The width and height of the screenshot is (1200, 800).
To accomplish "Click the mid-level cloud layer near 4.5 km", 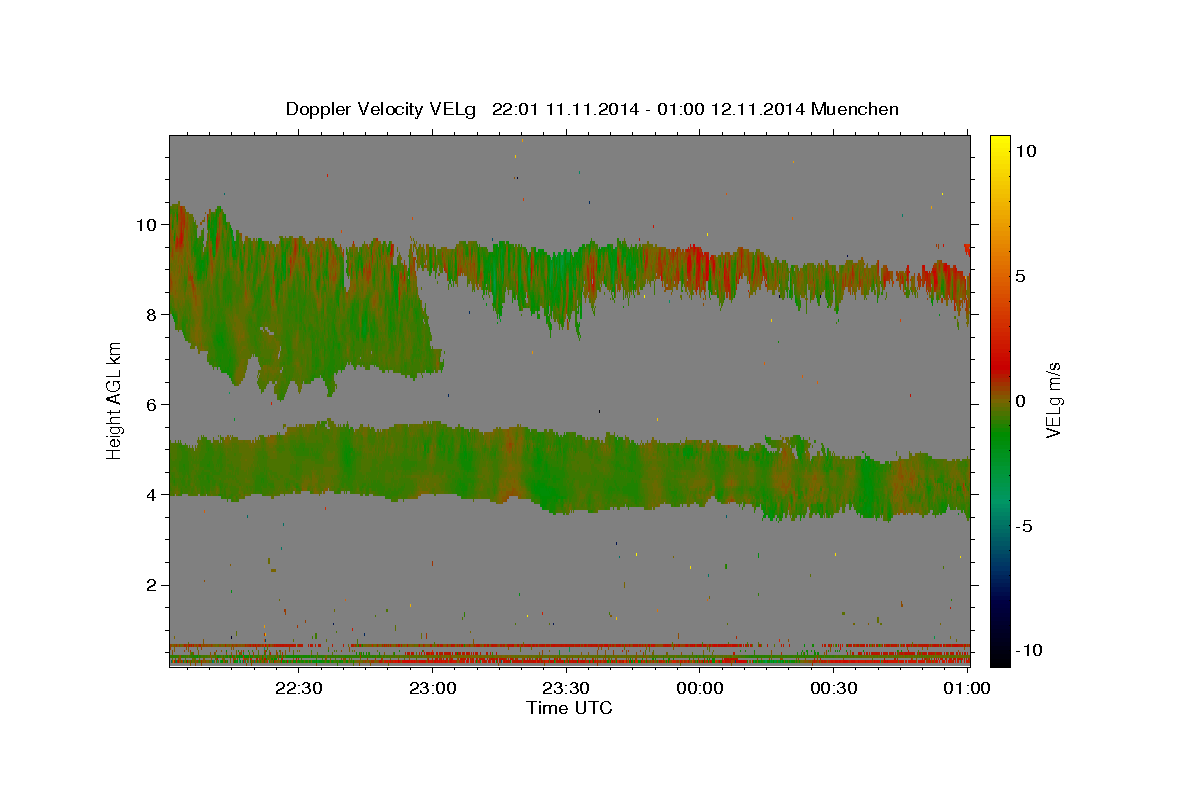I will (x=569, y=468).
